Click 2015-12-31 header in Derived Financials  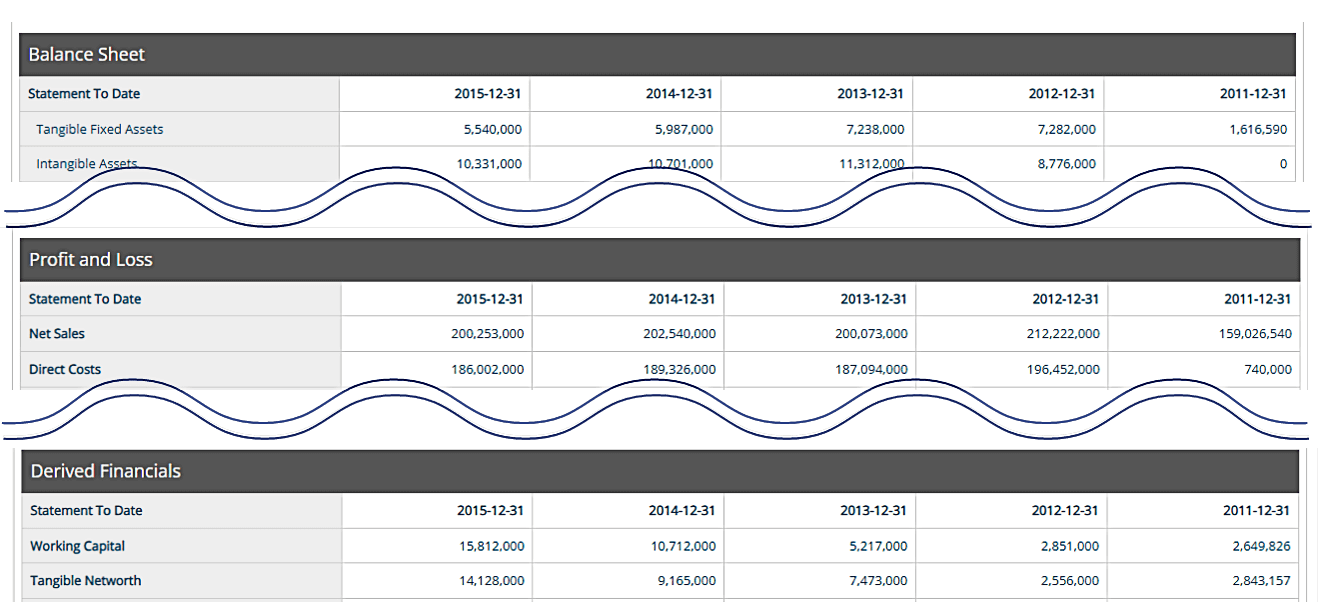coord(490,511)
